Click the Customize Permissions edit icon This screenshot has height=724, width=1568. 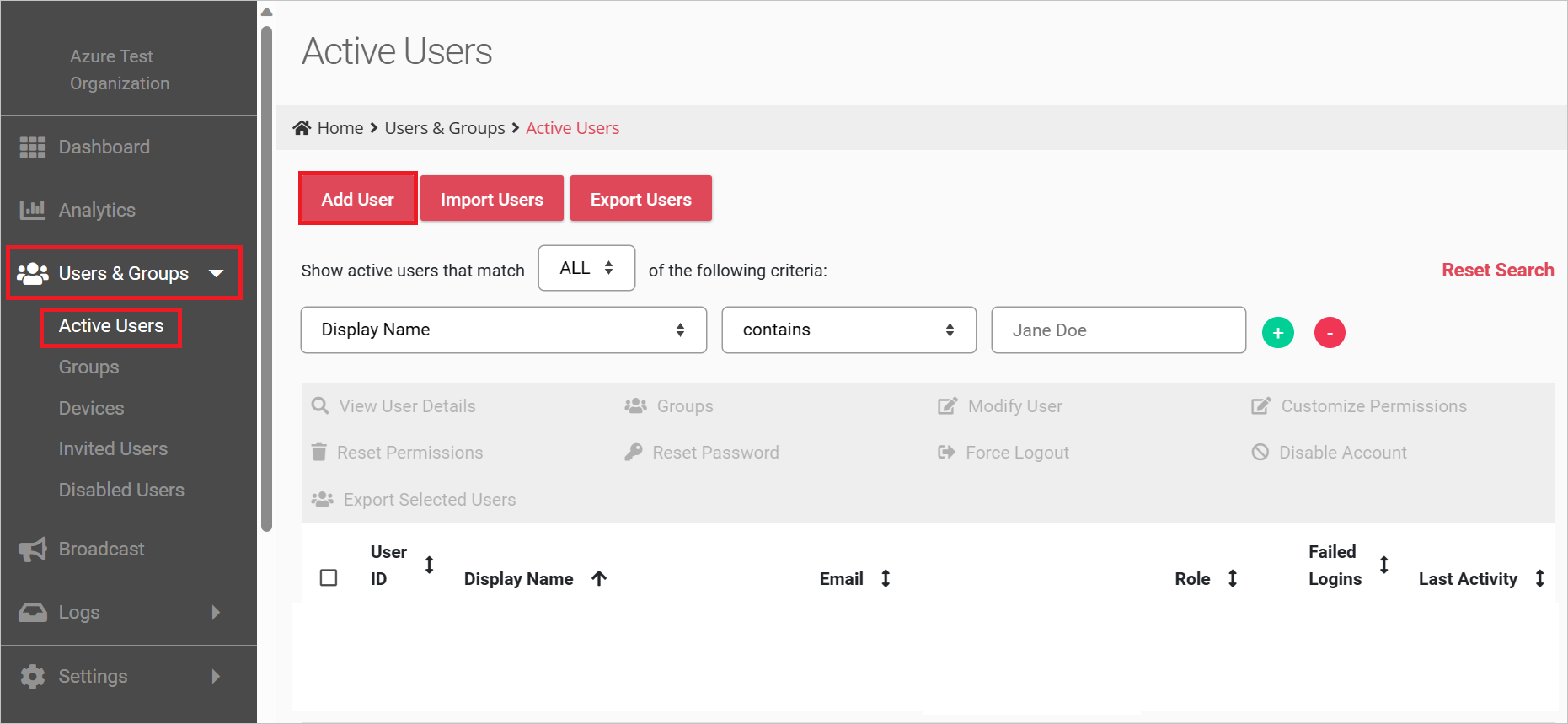(1260, 405)
